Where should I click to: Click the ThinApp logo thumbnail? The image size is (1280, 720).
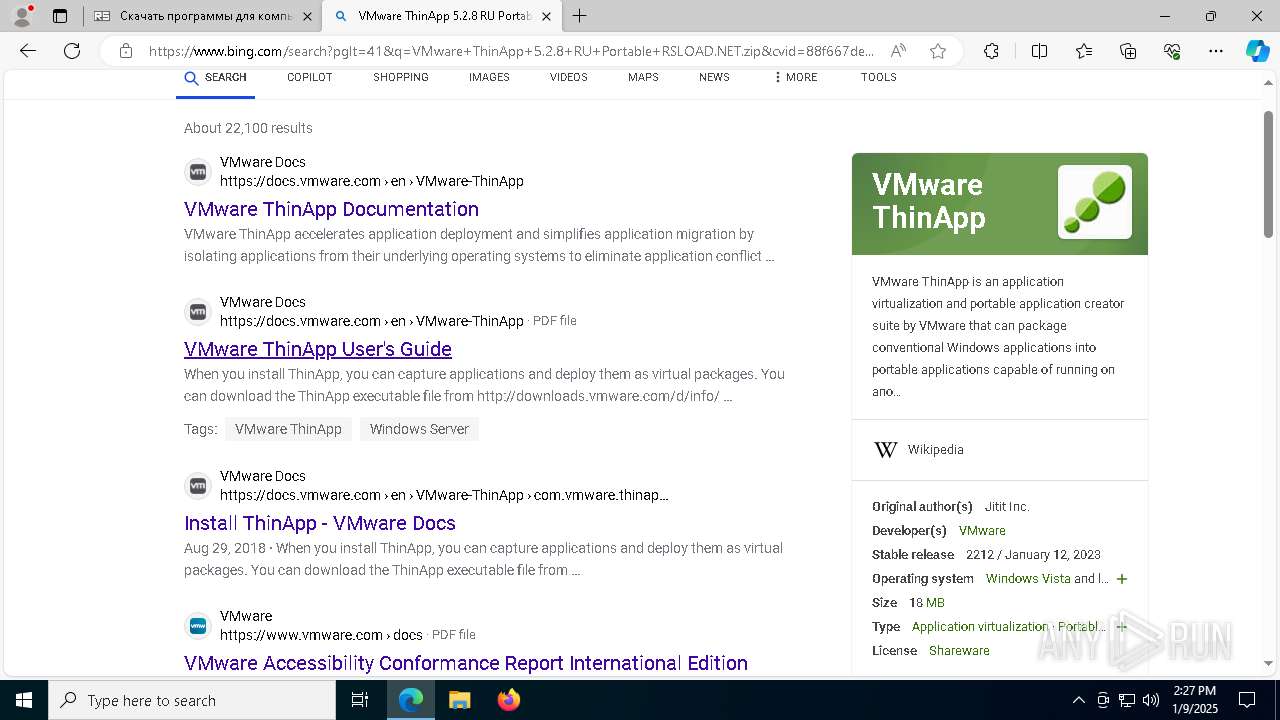click(1095, 202)
